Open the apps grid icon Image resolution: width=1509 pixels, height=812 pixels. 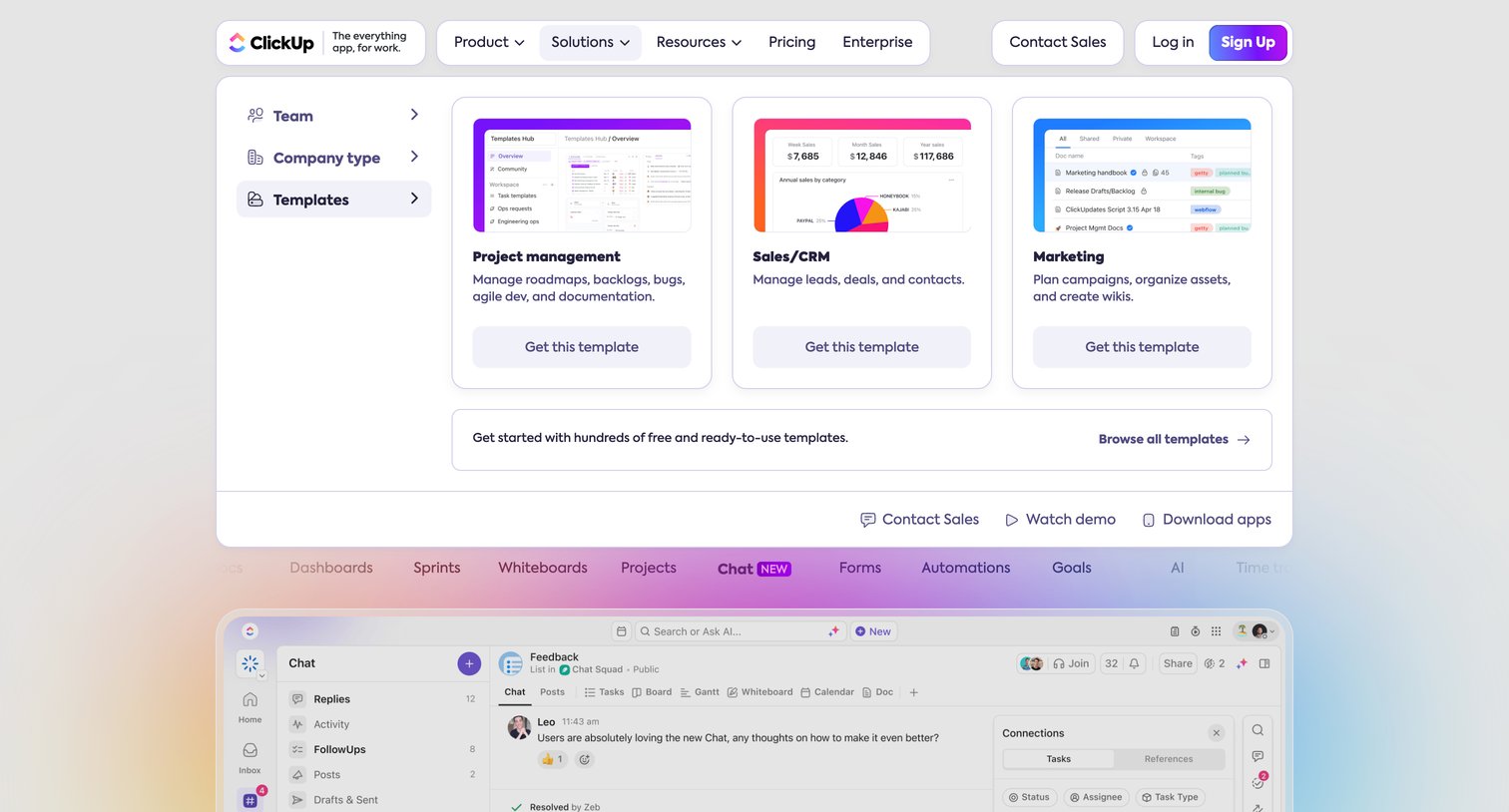pyautogui.click(x=1216, y=631)
